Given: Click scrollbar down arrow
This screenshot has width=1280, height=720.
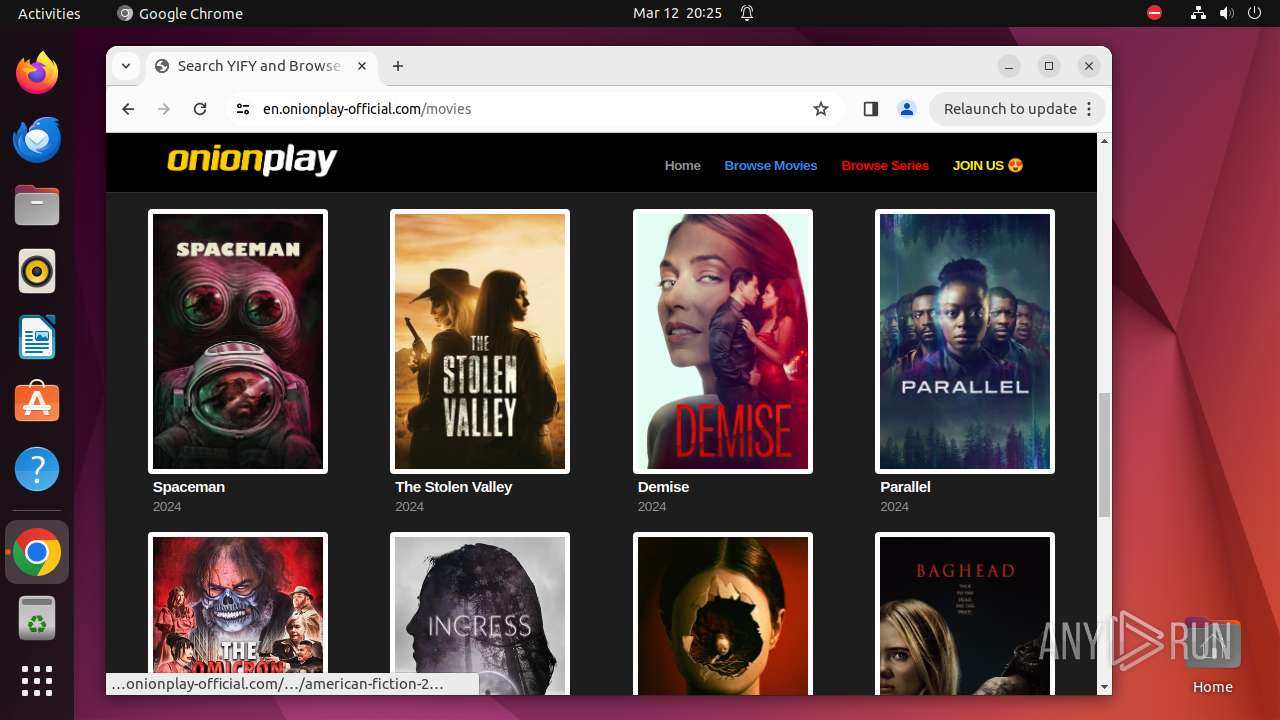Looking at the screenshot, I should pos(1104,687).
